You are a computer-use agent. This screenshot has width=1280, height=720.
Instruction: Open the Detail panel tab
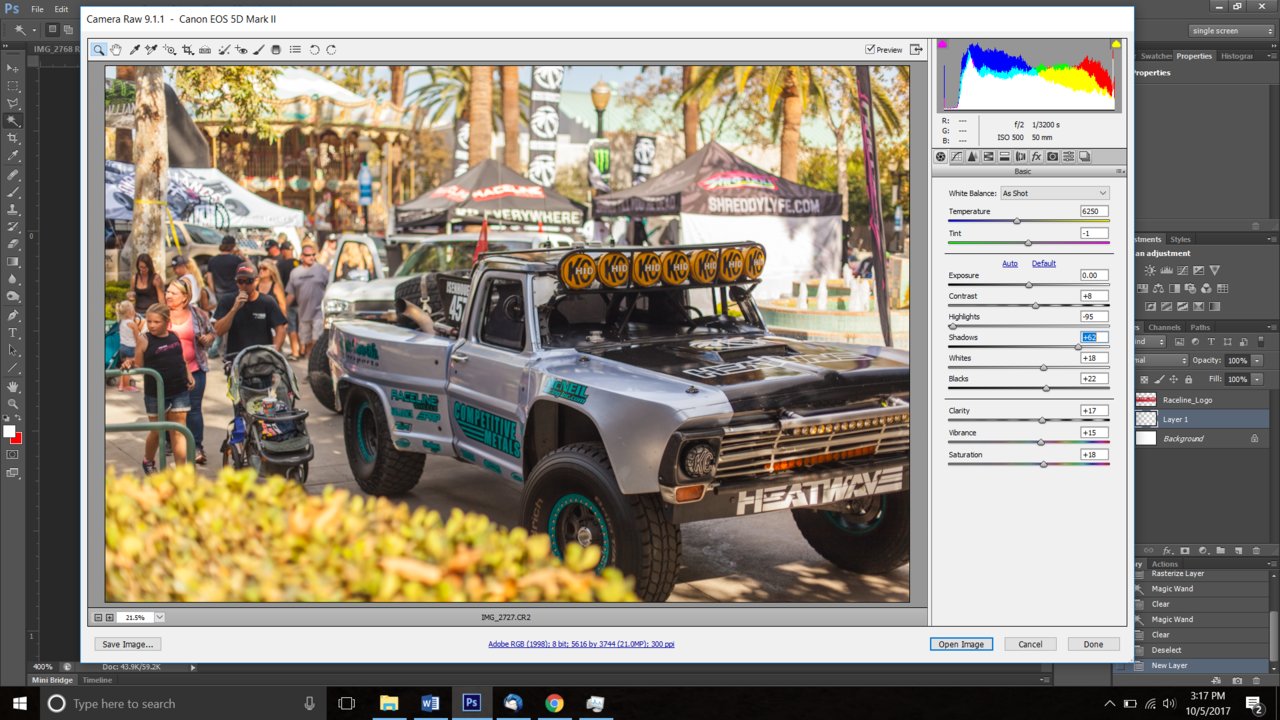point(972,157)
